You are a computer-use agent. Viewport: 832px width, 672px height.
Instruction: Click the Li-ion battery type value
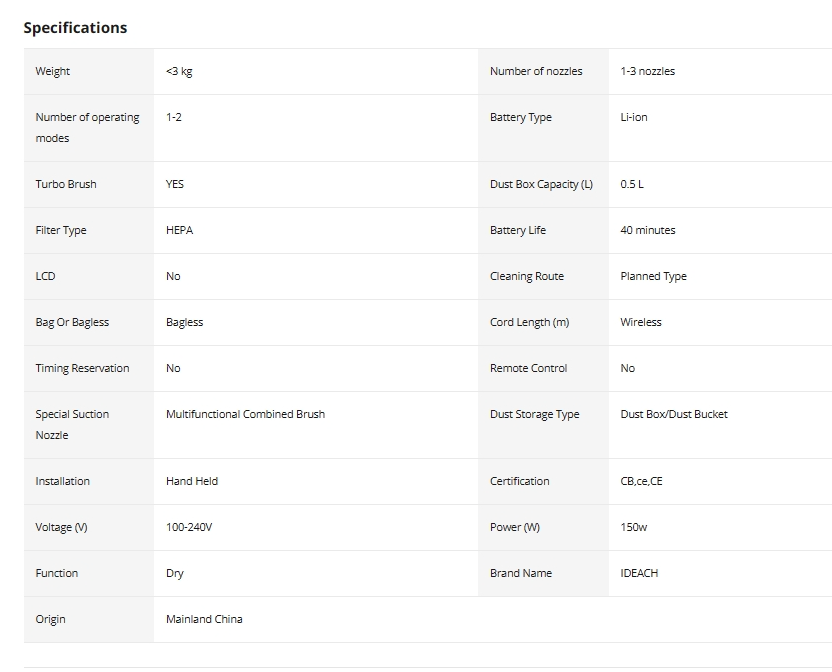[634, 117]
